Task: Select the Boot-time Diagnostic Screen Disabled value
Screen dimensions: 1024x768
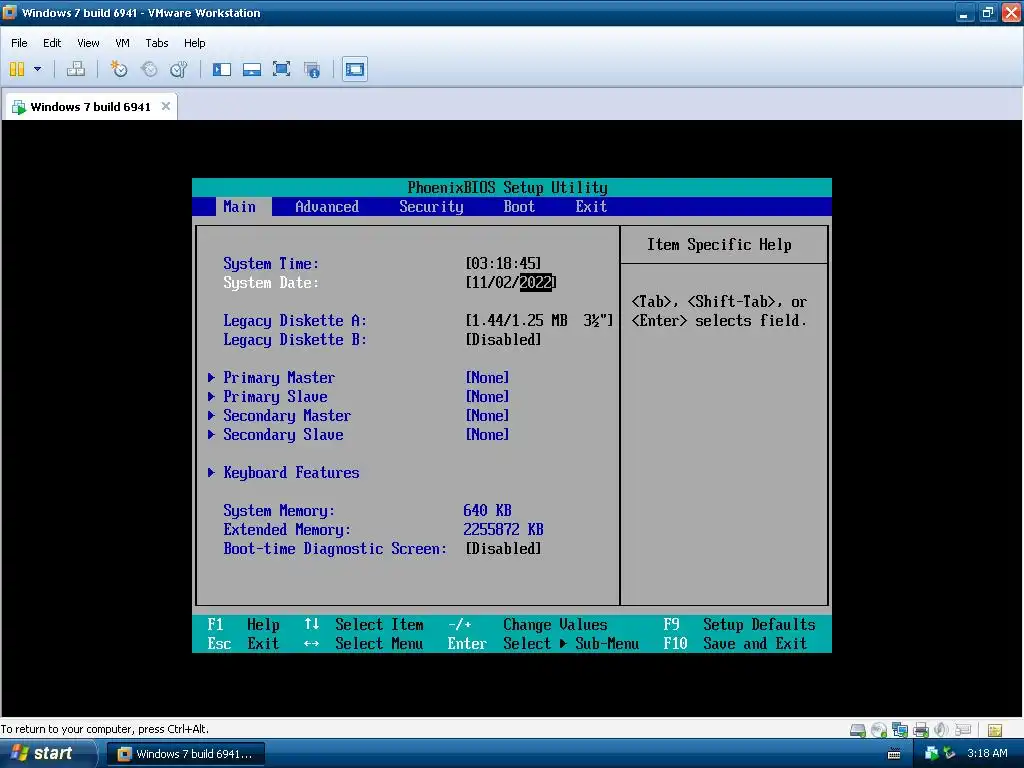Action: point(504,549)
